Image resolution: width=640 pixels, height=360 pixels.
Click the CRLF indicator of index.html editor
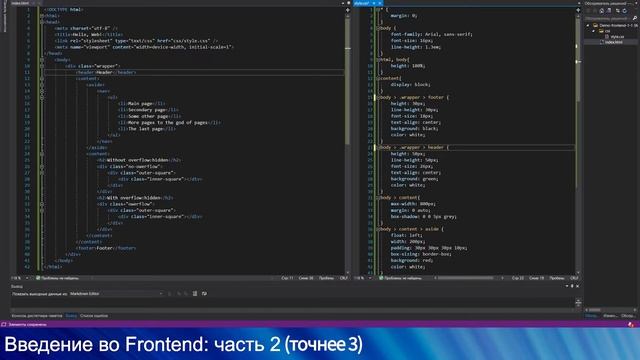click(344, 278)
